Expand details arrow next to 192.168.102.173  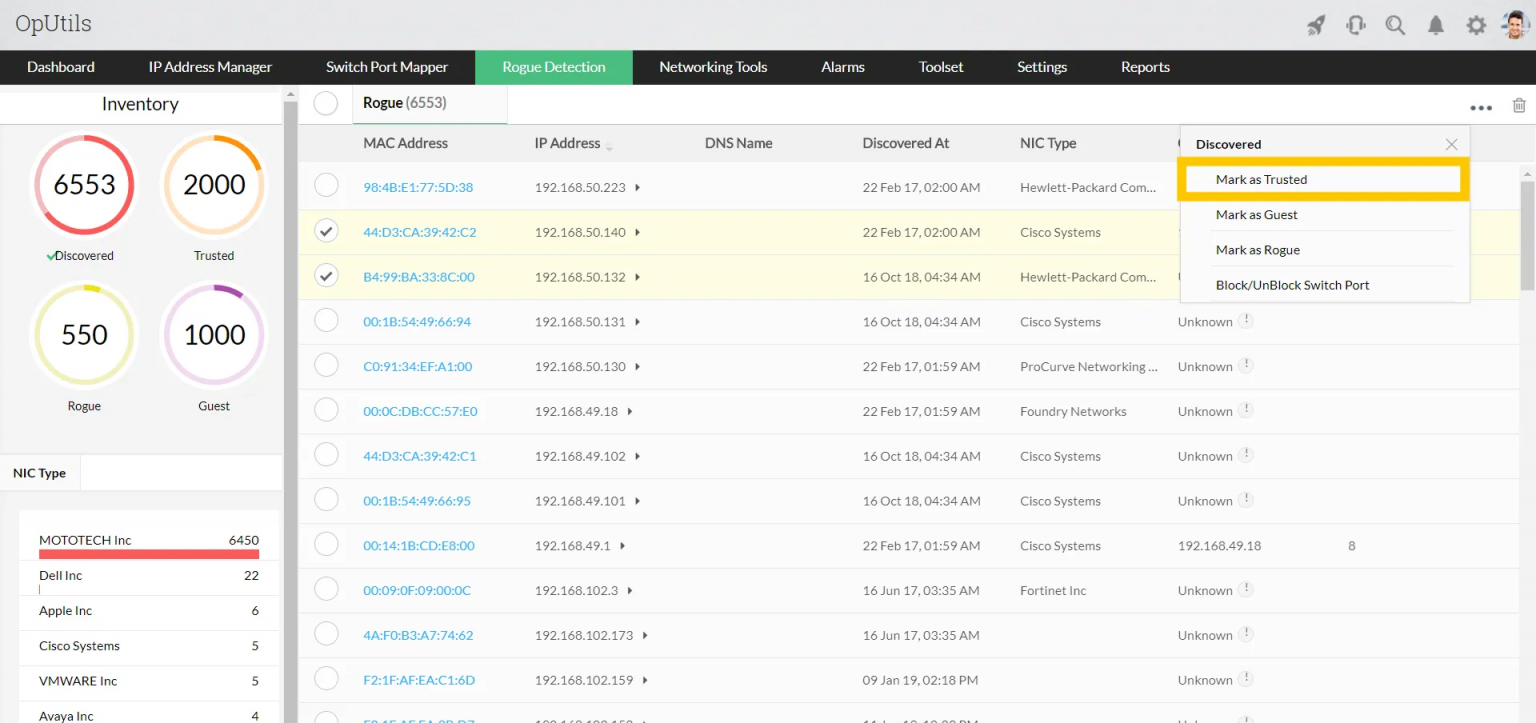[x=644, y=634]
